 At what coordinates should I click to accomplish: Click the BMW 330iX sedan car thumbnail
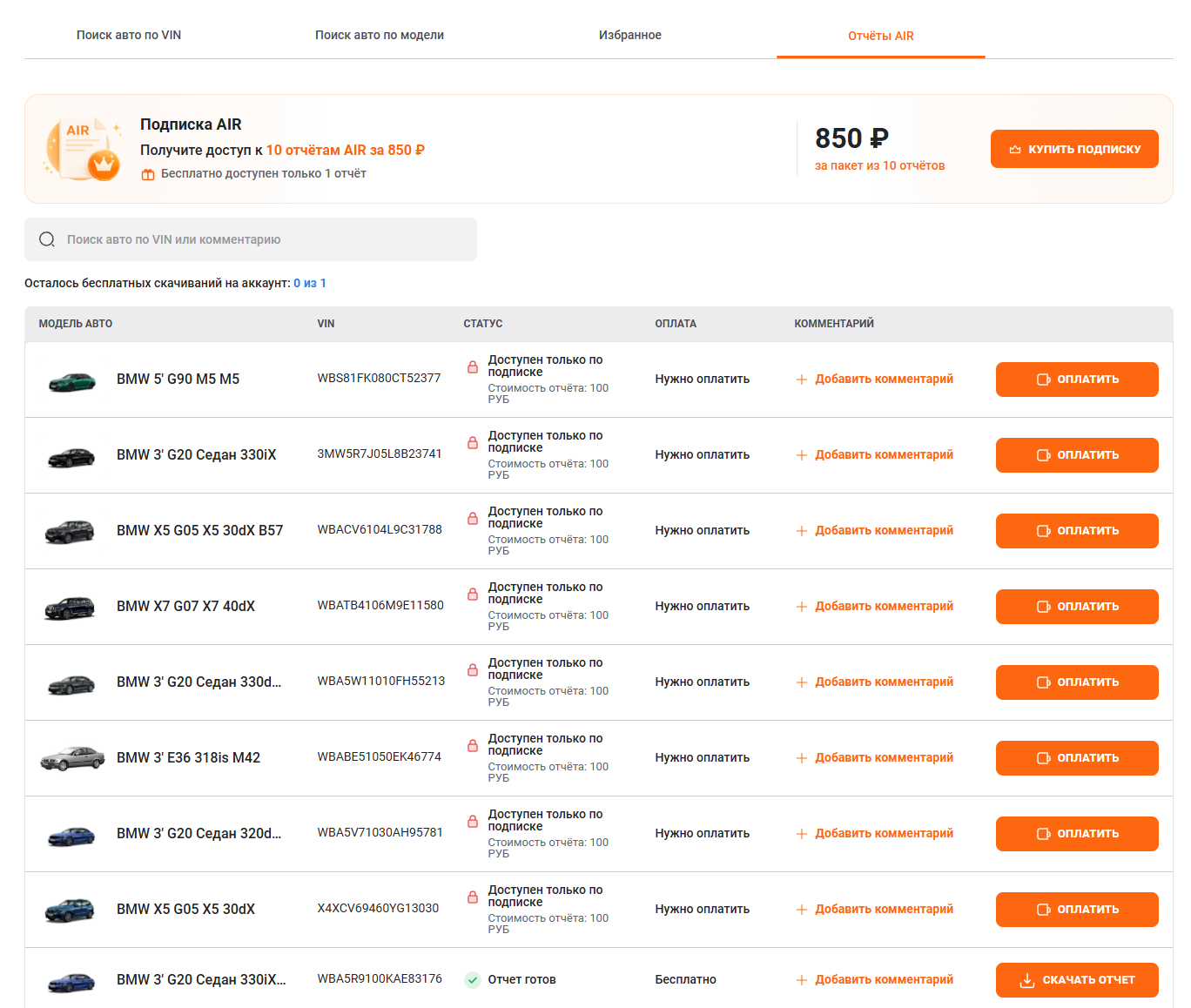coord(71,456)
